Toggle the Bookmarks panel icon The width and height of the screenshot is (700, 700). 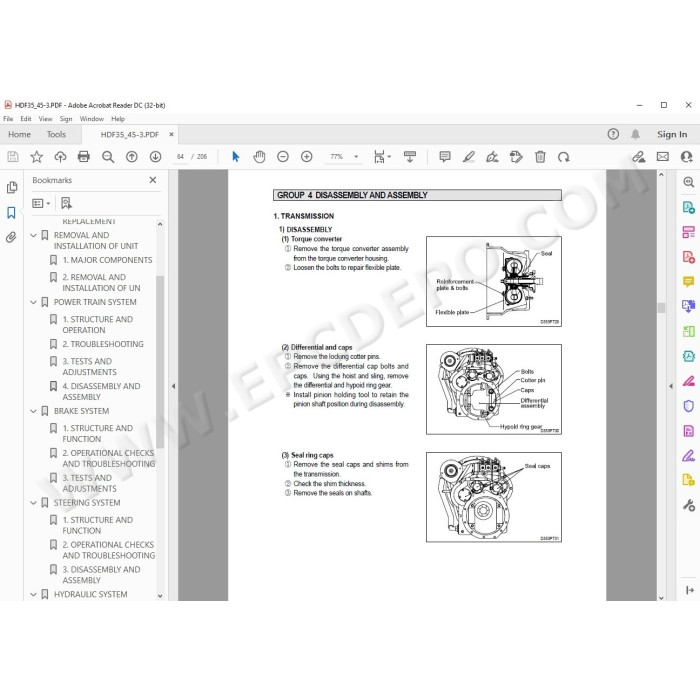pyautogui.click(x=12, y=212)
